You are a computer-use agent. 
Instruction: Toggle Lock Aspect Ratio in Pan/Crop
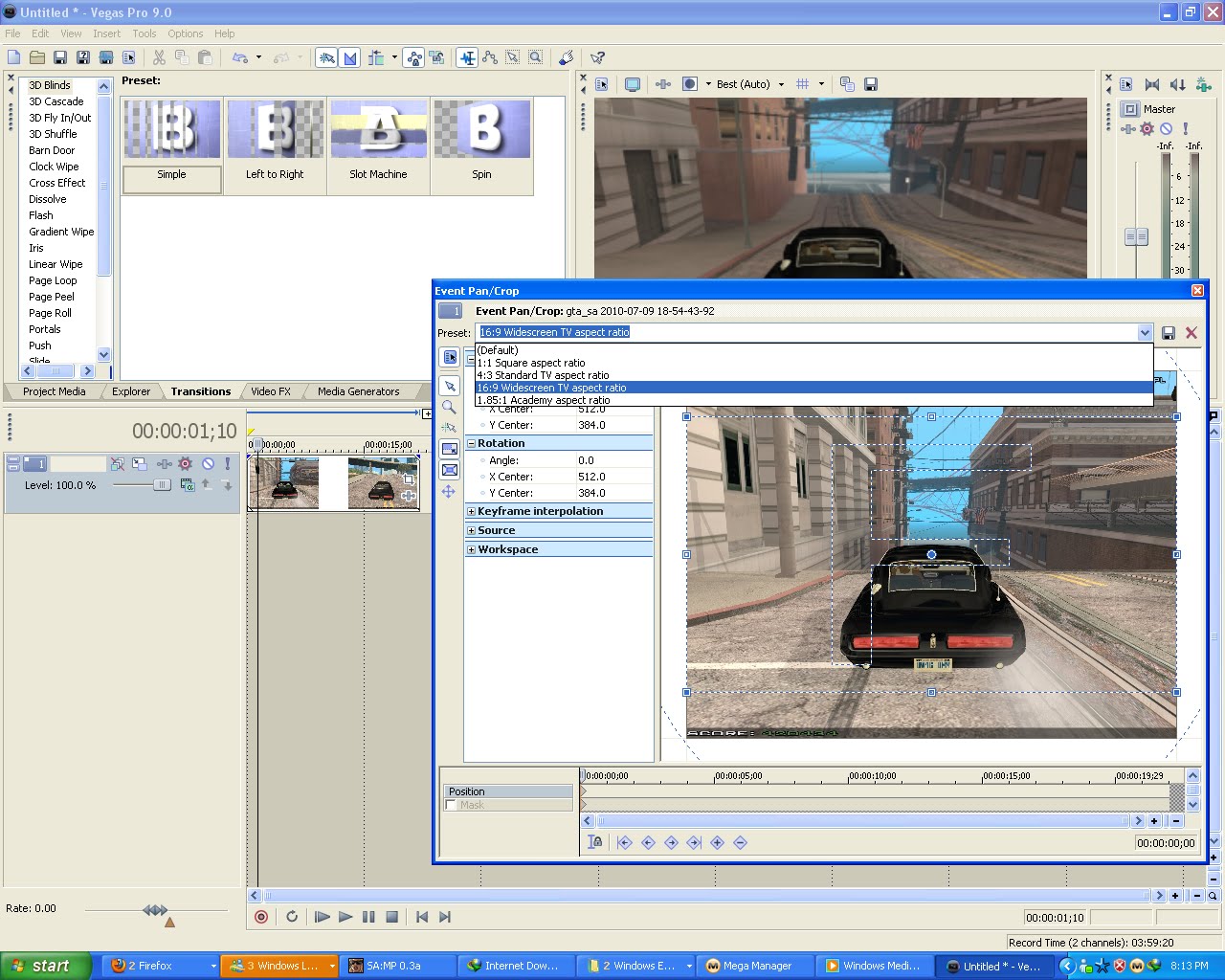pos(449,449)
